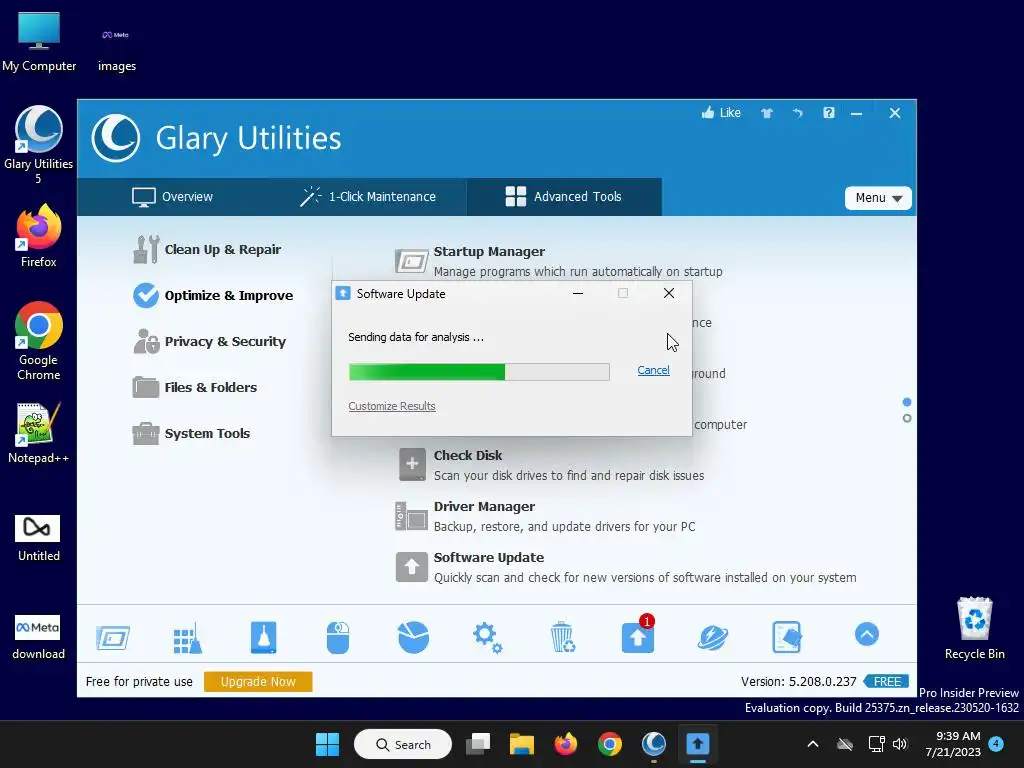1024x768 pixels.
Task: Show hidden system tray icons
Action: [x=813, y=744]
